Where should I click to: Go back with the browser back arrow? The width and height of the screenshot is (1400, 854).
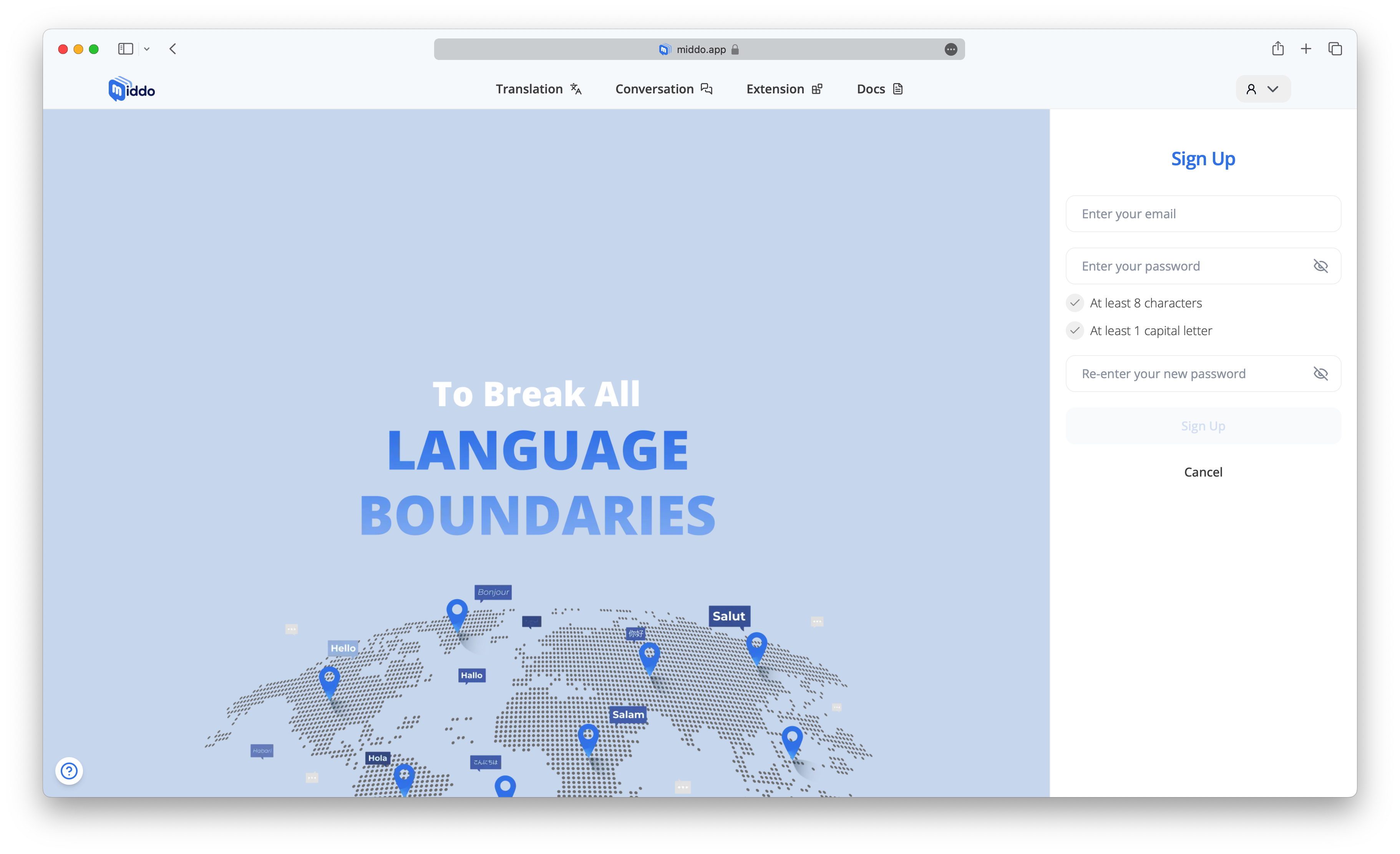(173, 49)
